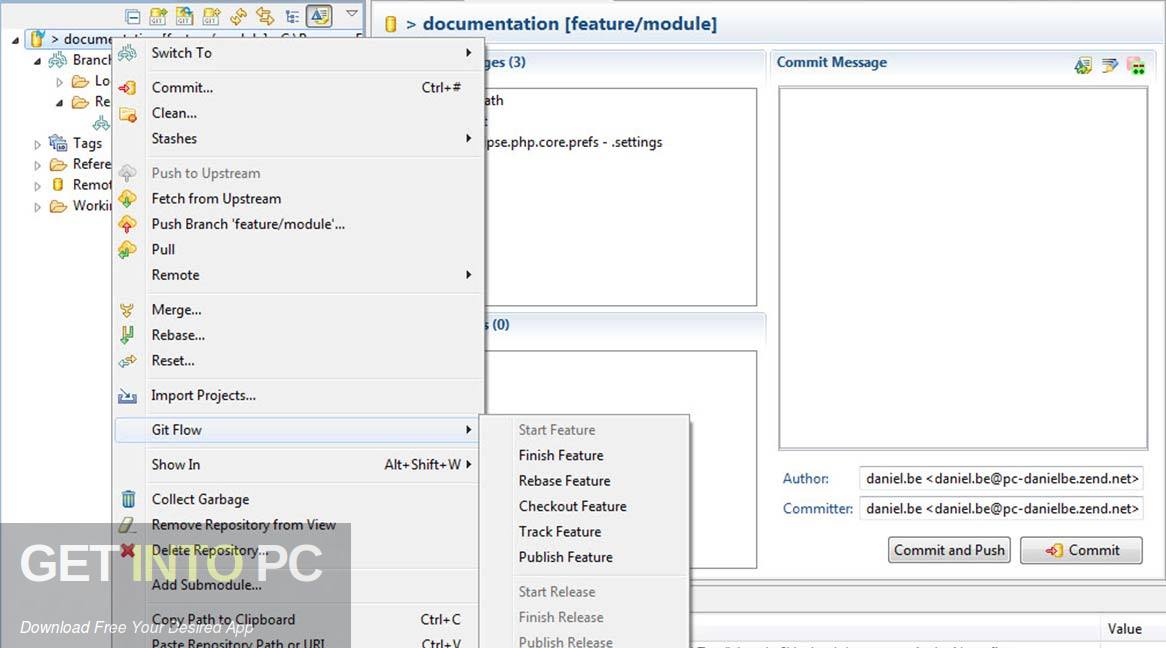Toggle amend previous commit icon
Image resolution: width=1166 pixels, height=648 pixels.
[x=1083, y=65]
